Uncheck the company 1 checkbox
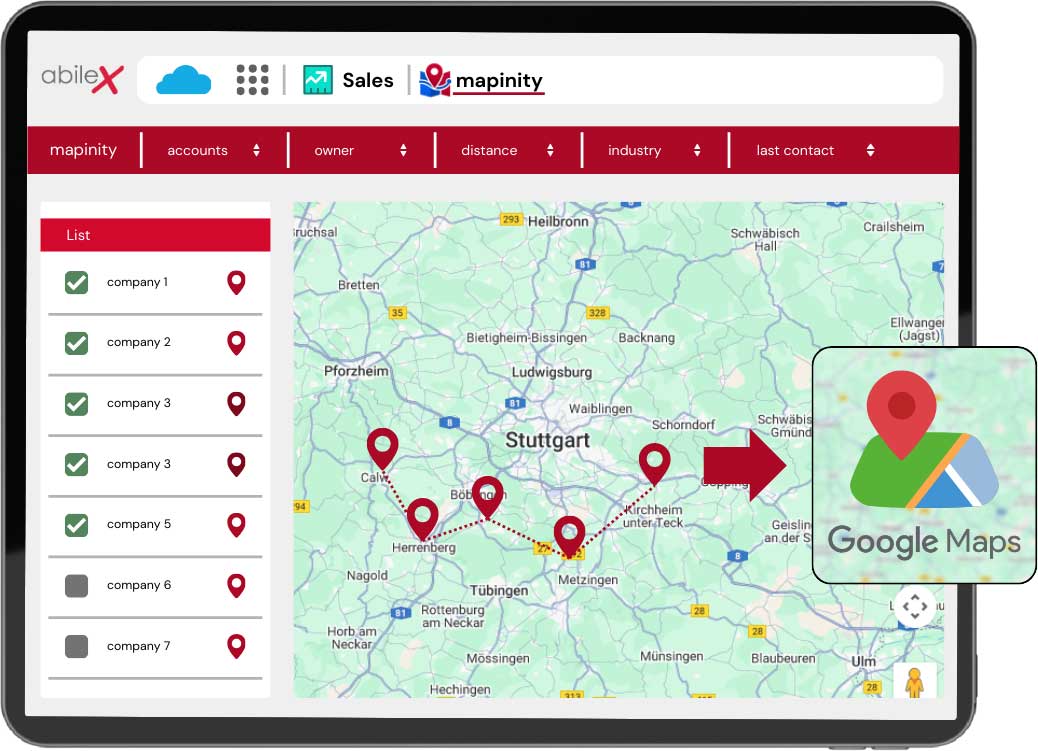 77,283
